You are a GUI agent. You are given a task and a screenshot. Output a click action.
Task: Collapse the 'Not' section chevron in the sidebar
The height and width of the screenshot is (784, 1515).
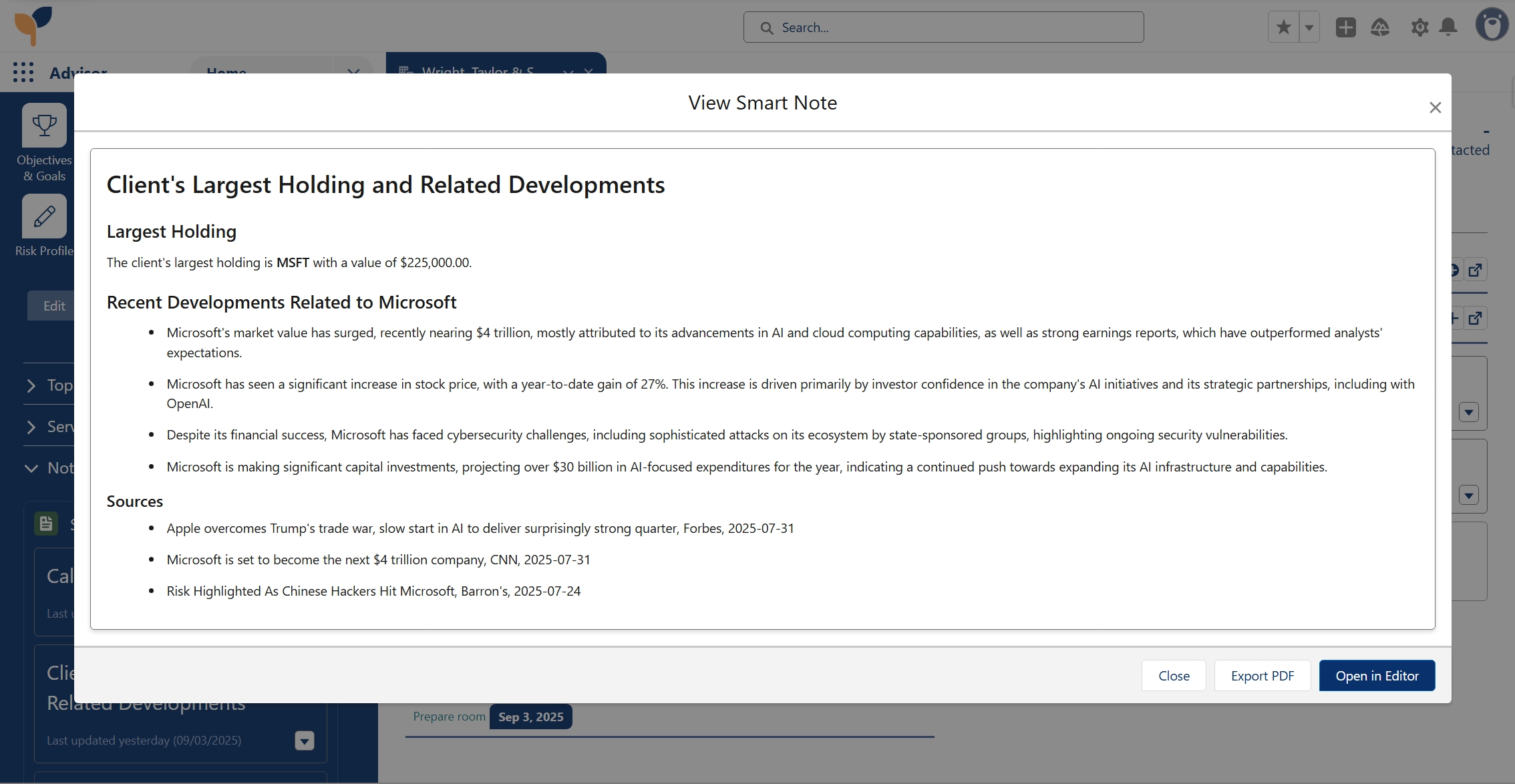click(31, 468)
